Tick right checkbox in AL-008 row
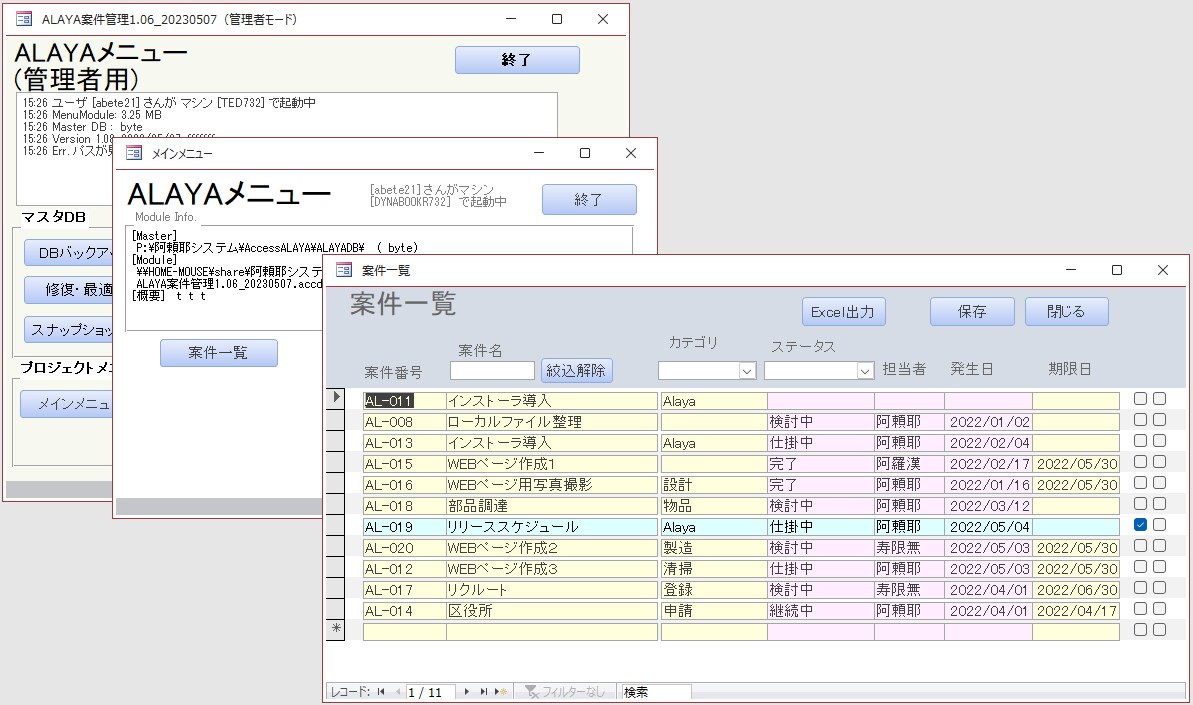This screenshot has width=1193, height=705. click(1160, 419)
